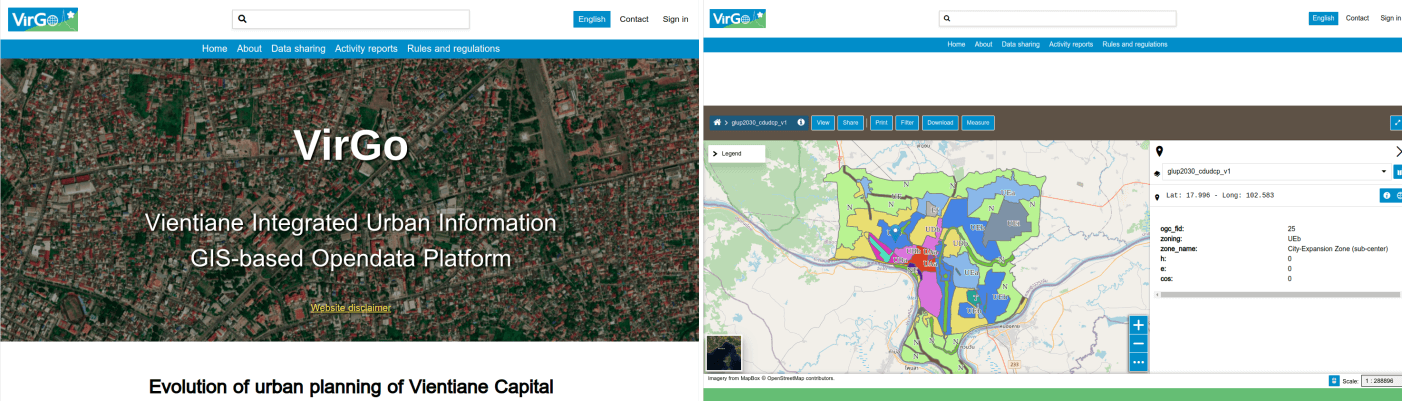Click the Share toolbar button
This screenshot has height=401, width=1402.
tap(851, 123)
